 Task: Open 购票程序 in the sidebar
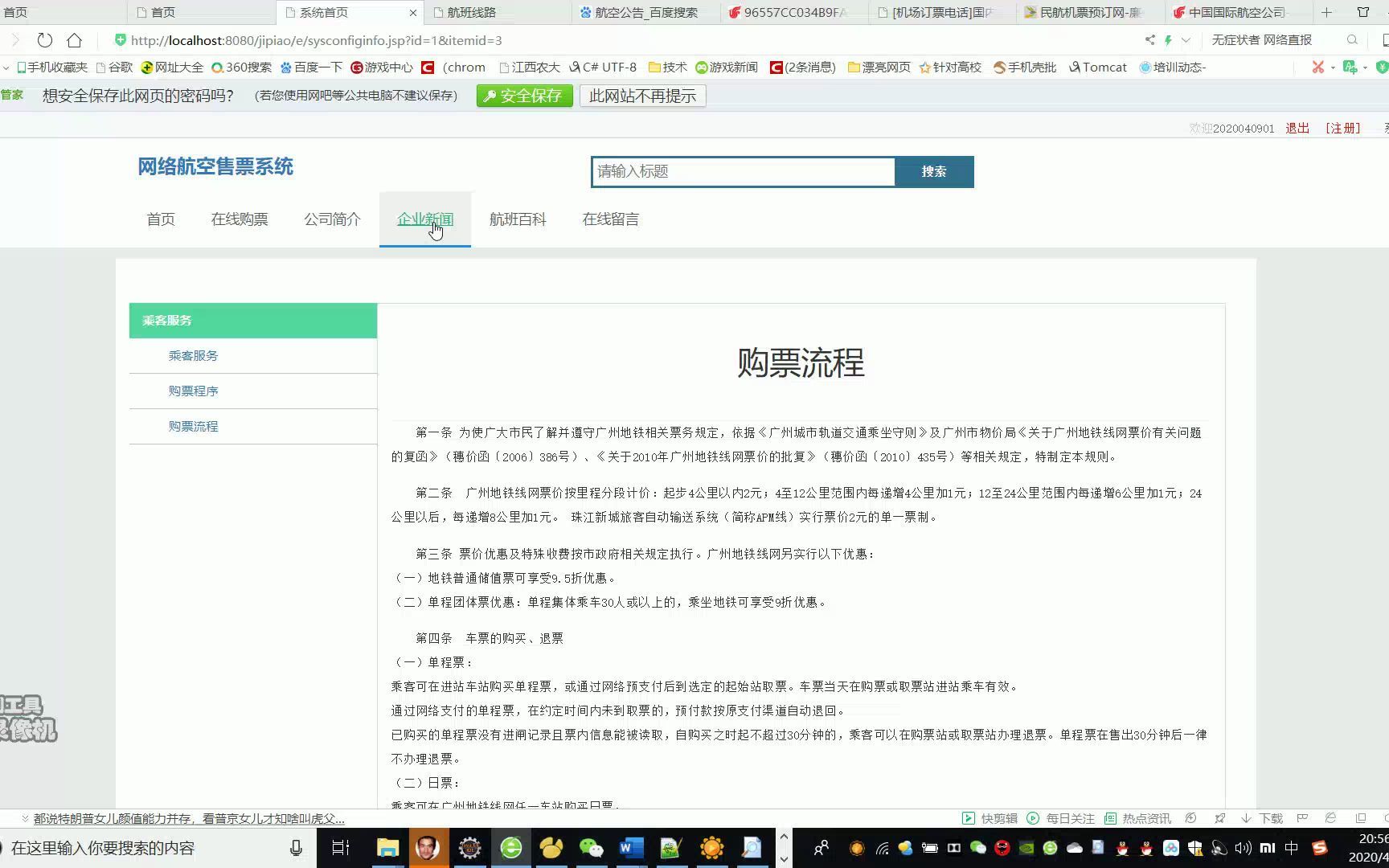(193, 391)
